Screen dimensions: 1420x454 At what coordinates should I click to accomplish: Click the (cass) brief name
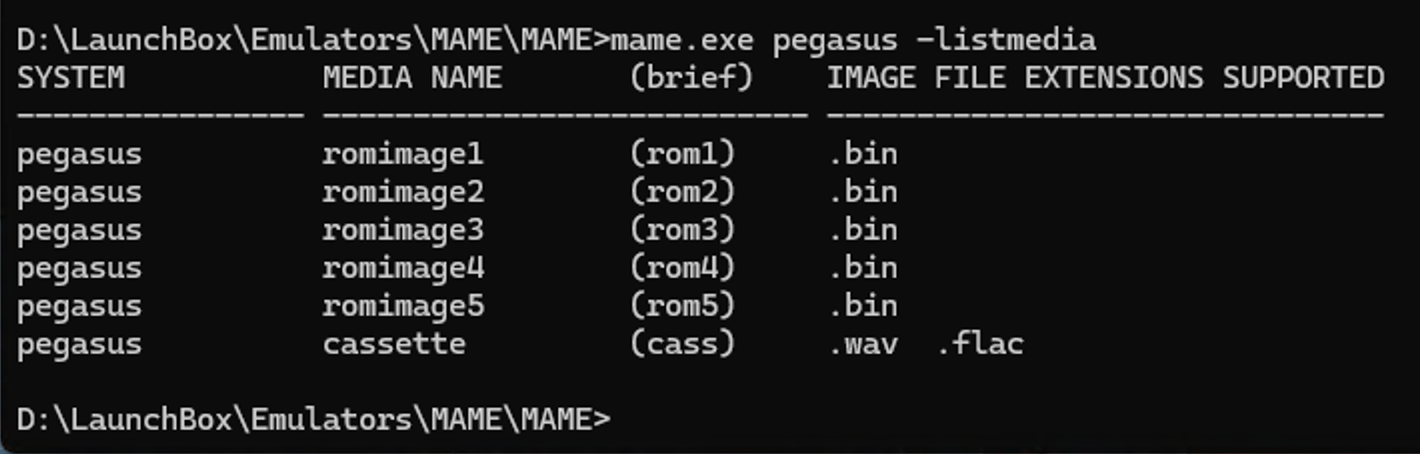click(x=682, y=344)
